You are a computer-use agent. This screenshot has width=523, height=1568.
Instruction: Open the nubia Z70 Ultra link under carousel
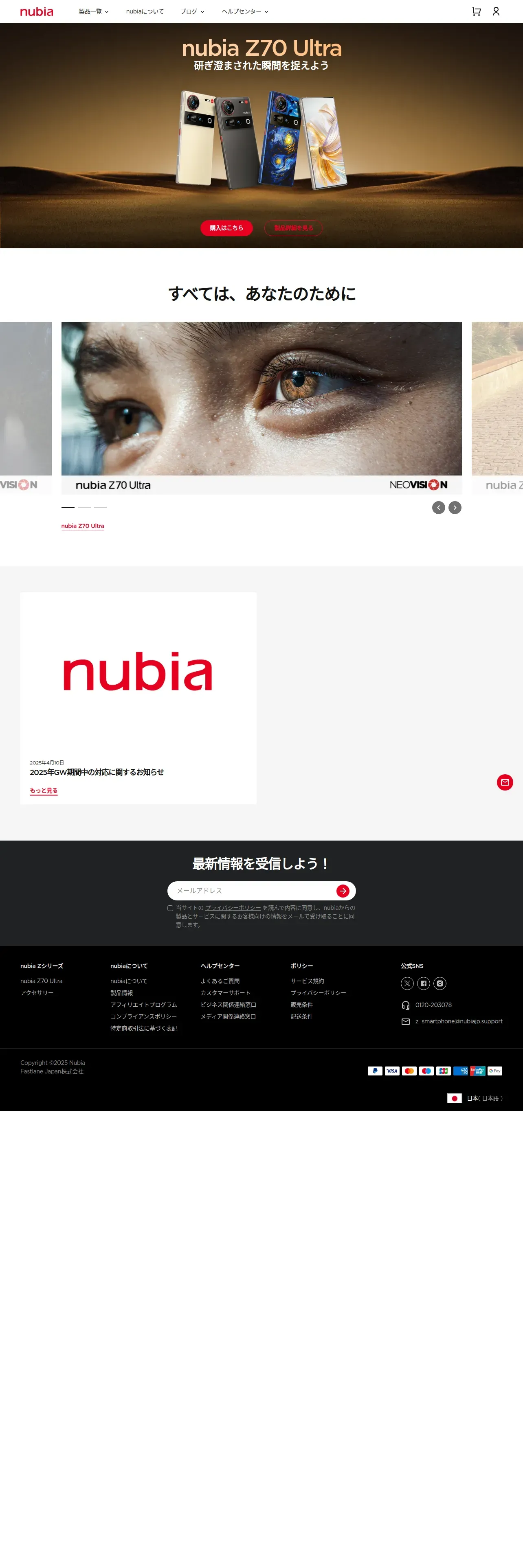pyautogui.click(x=83, y=526)
